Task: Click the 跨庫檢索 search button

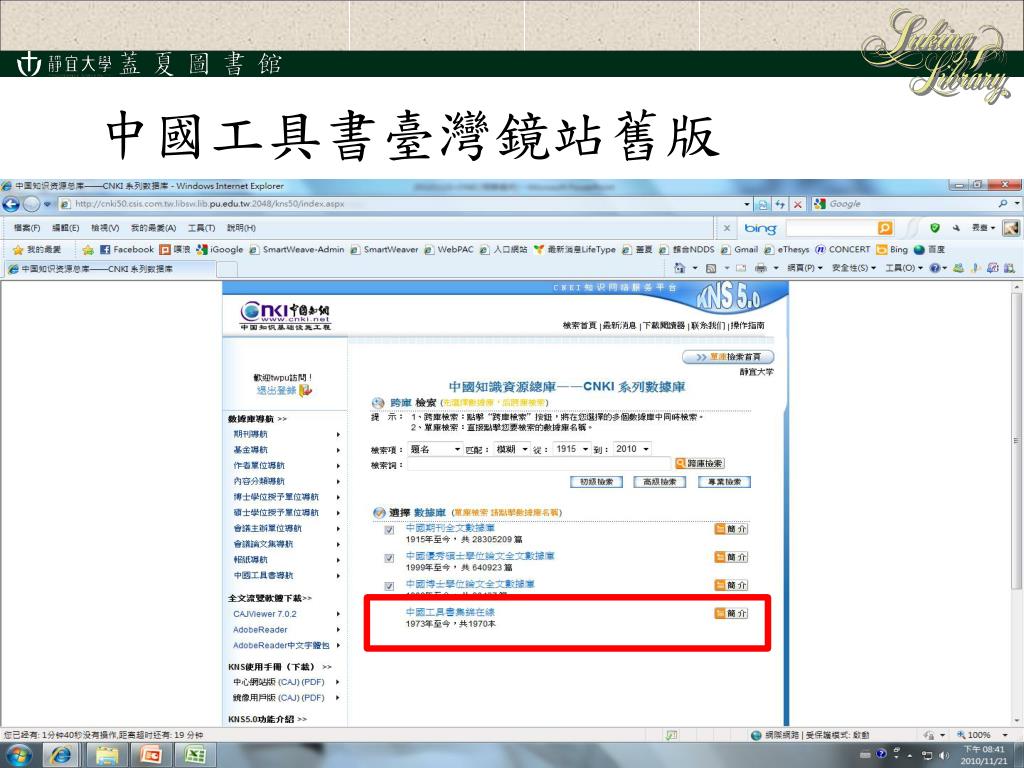Action: coord(699,463)
